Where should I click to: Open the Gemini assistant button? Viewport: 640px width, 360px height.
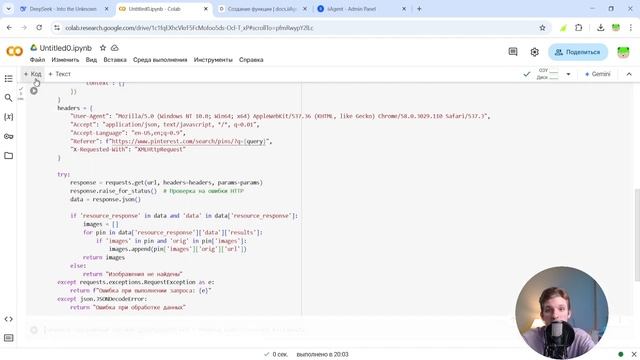[x=598, y=74]
